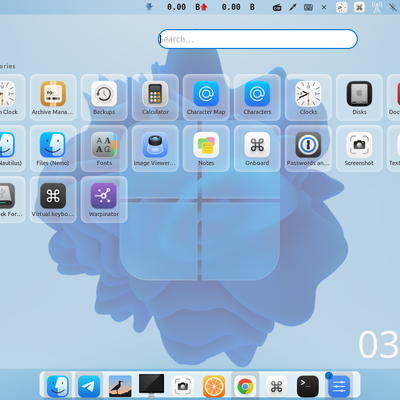Image resolution: width=400 pixels, height=400 pixels.
Task: Open the bird image viewer in dock
Action: click(x=120, y=386)
